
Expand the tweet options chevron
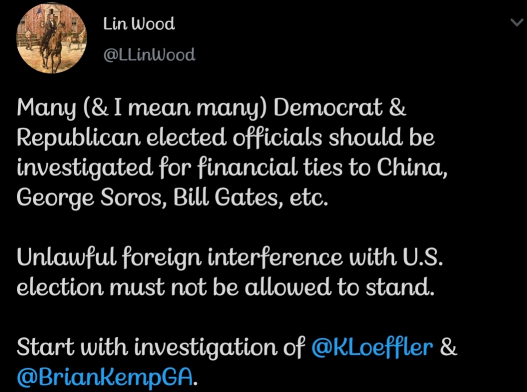point(517,23)
